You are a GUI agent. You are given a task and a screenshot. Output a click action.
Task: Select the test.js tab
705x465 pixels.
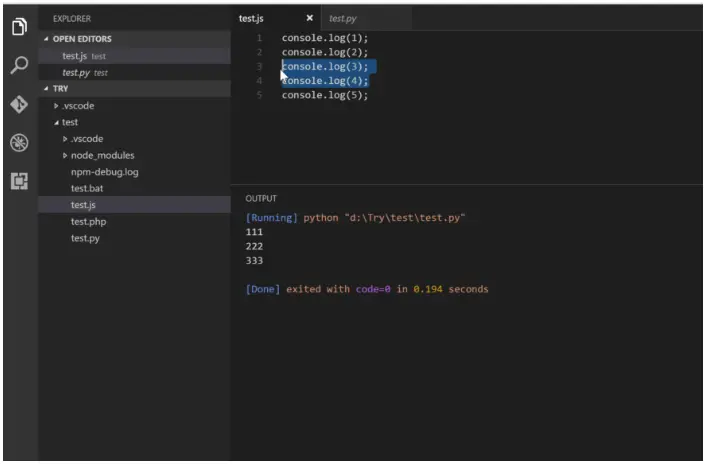(x=251, y=18)
